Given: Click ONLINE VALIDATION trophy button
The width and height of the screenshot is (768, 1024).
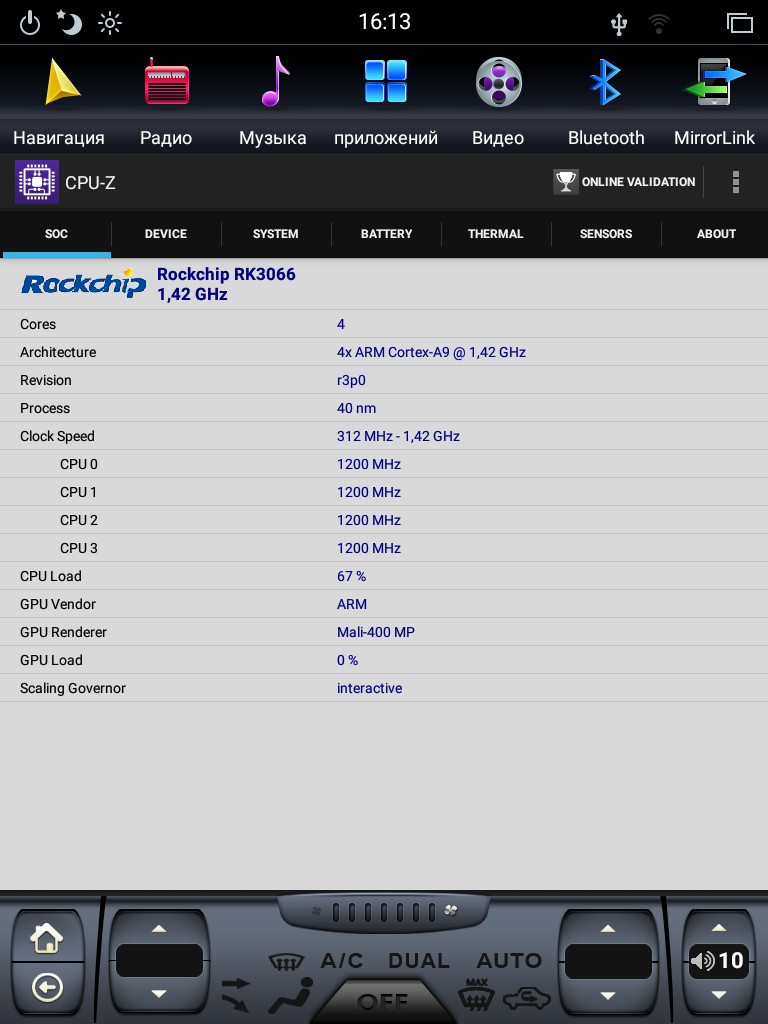Looking at the screenshot, I should point(625,182).
